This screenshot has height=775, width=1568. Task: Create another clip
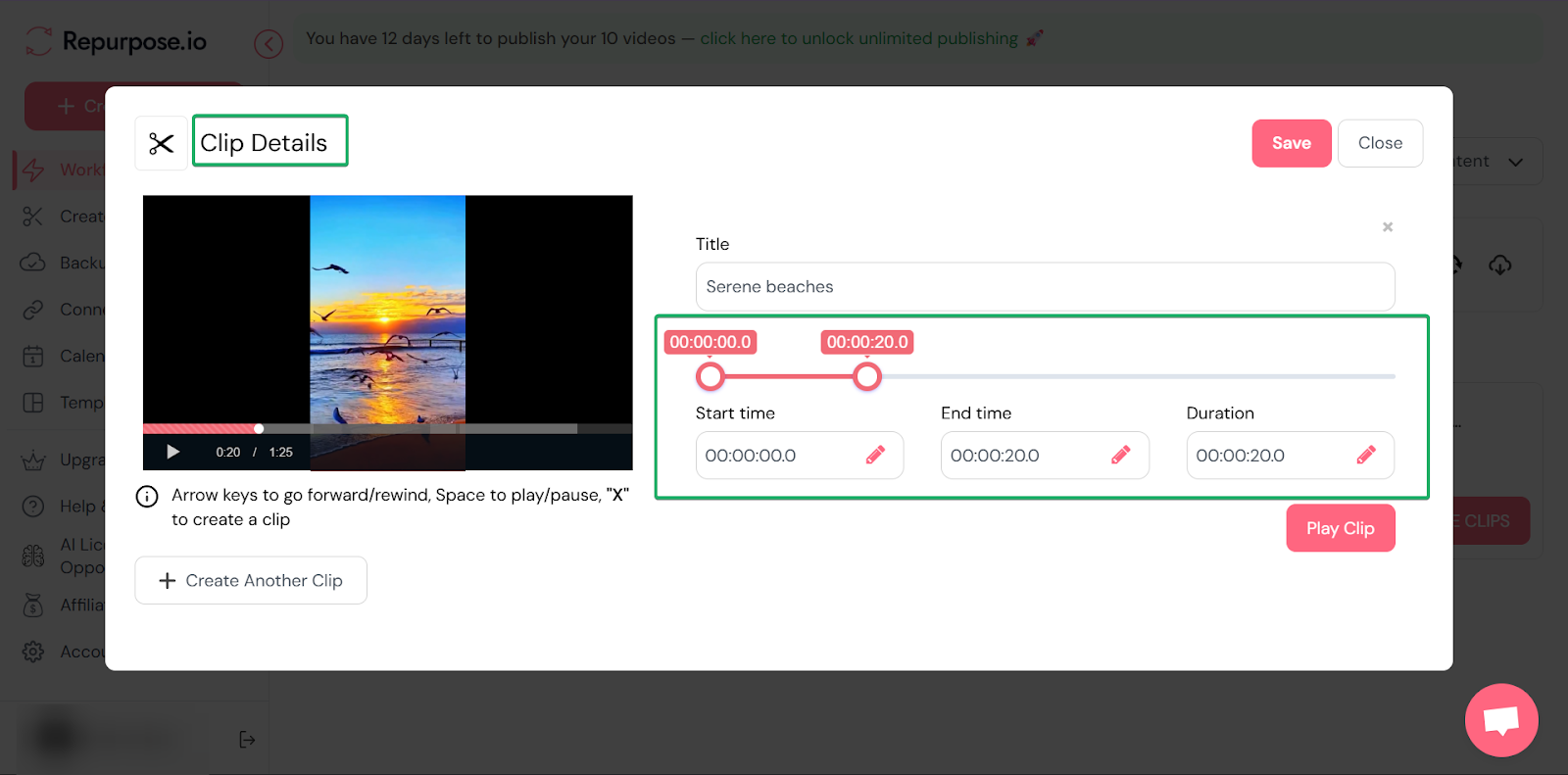tap(251, 581)
